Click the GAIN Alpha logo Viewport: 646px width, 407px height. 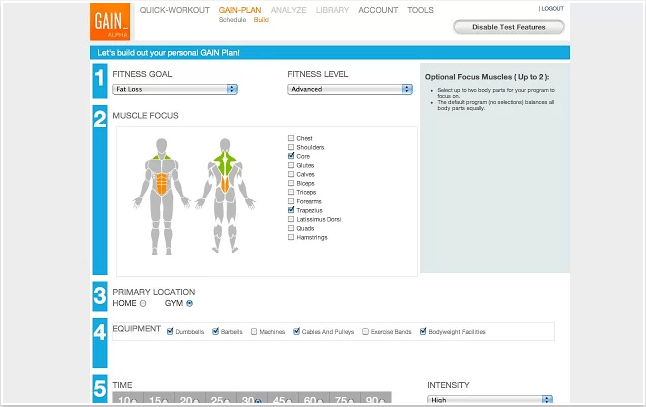(x=110, y=22)
